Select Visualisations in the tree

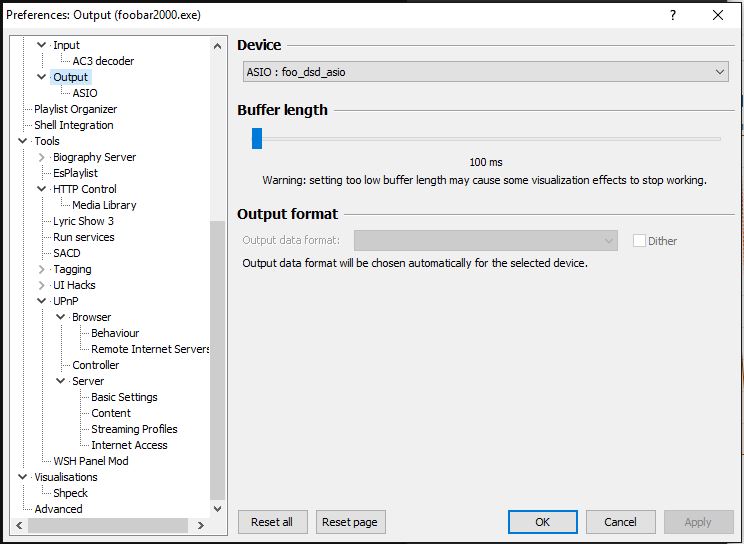[65, 478]
